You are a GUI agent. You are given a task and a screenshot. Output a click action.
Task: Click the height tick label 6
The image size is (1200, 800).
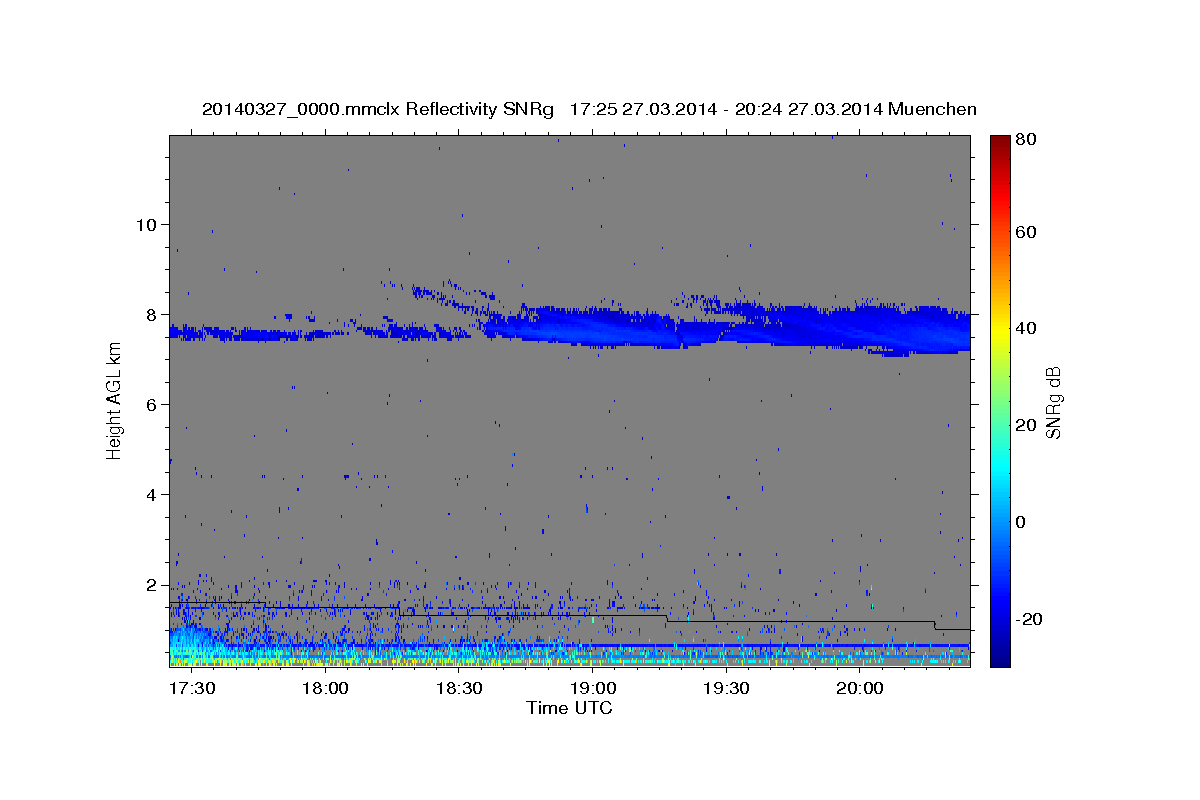(x=151, y=404)
